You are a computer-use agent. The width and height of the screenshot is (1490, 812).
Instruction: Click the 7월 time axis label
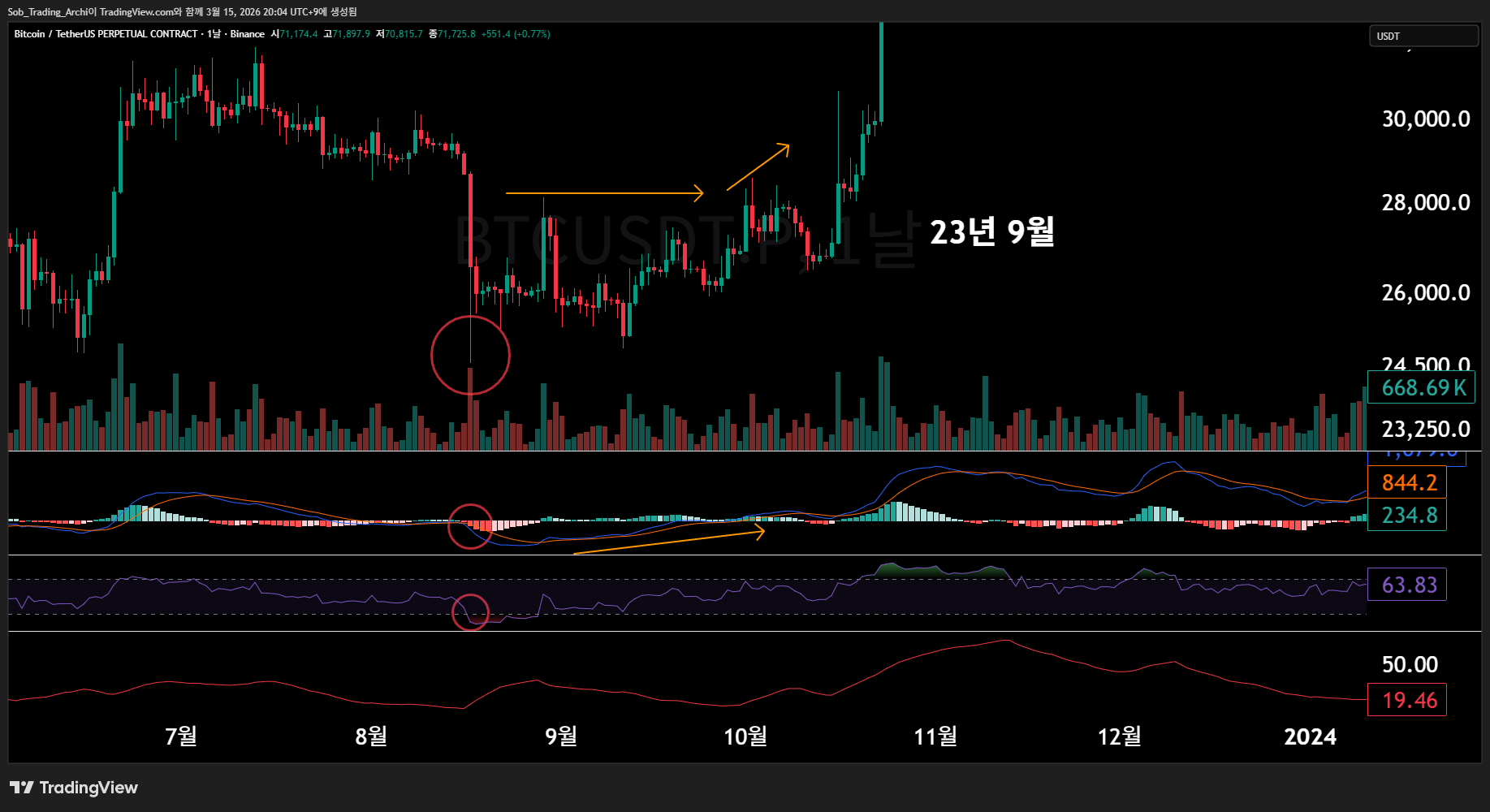pyautogui.click(x=181, y=736)
